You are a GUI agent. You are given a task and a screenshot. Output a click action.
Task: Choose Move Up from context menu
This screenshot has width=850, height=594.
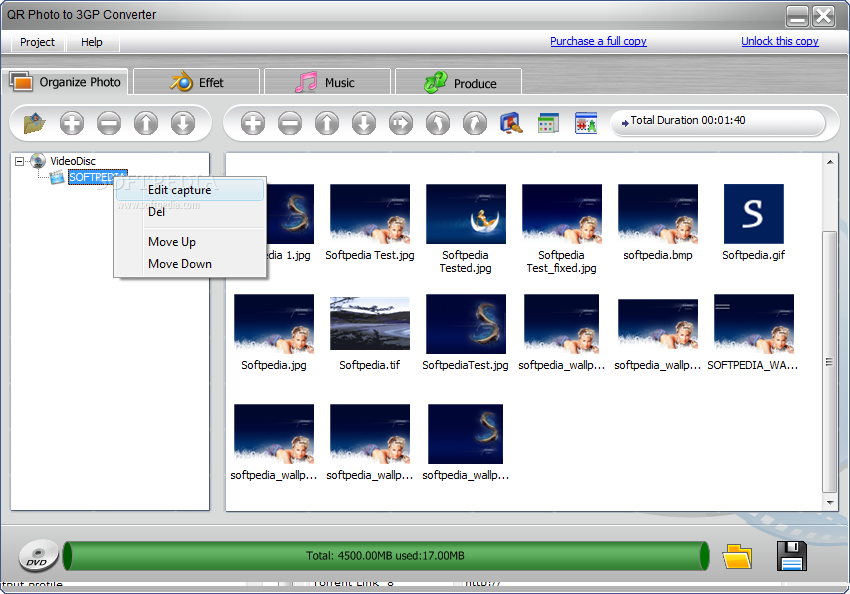tap(190, 242)
